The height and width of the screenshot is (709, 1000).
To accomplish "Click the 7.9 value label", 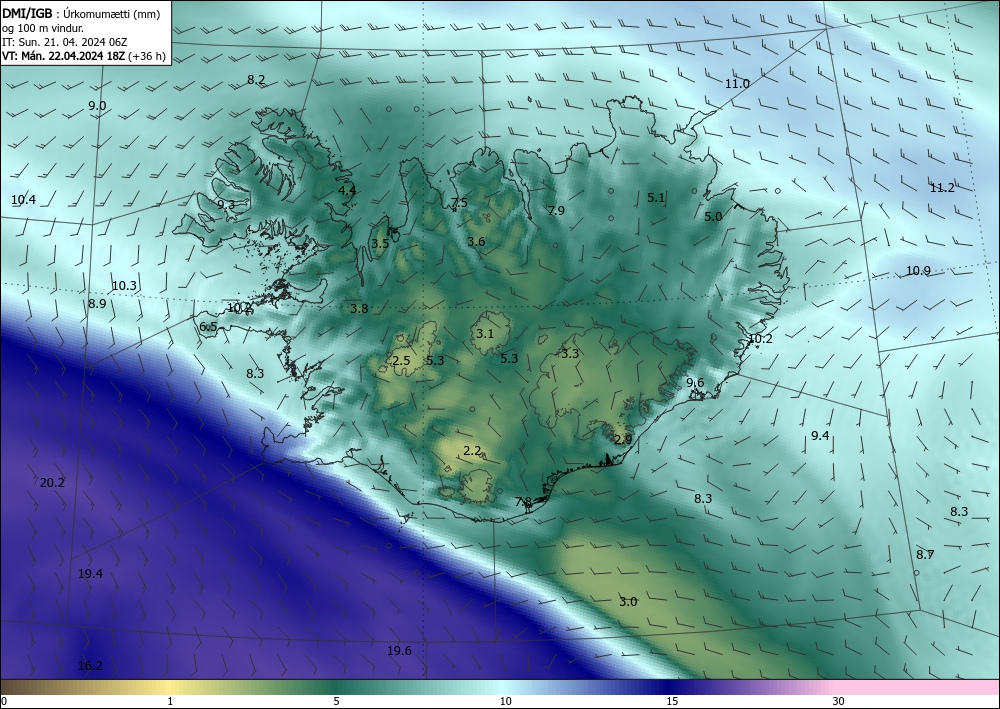I will tap(556, 210).
